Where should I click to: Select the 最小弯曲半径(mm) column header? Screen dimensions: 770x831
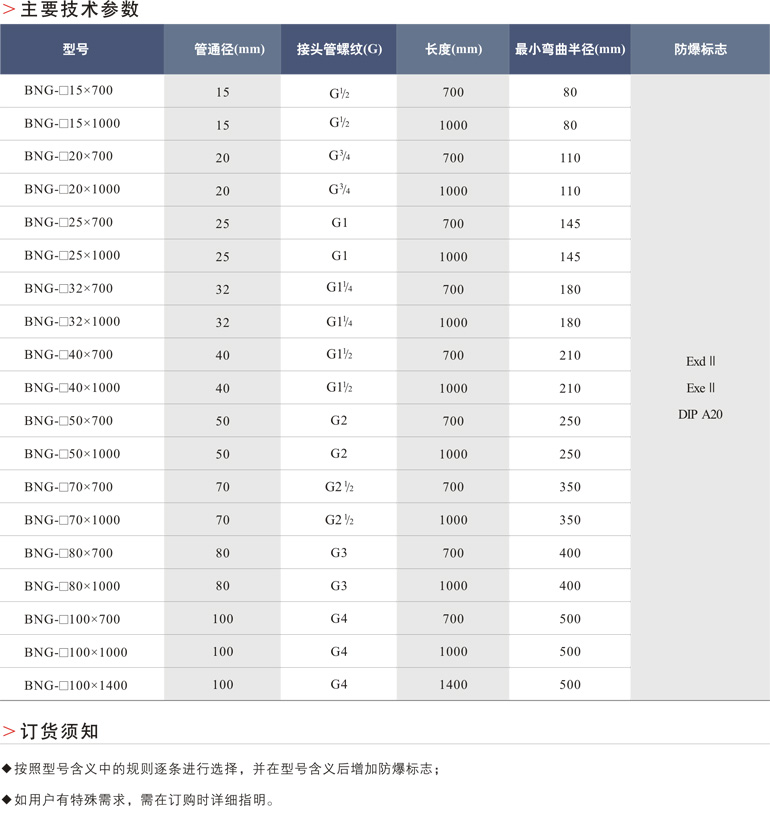coord(570,49)
